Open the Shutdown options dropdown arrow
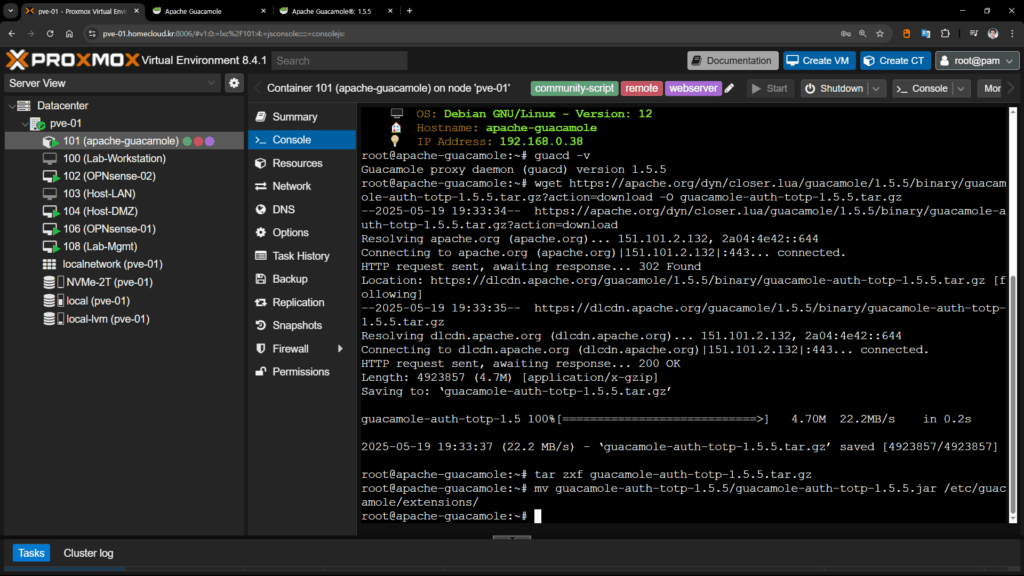 (x=876, y=88)
